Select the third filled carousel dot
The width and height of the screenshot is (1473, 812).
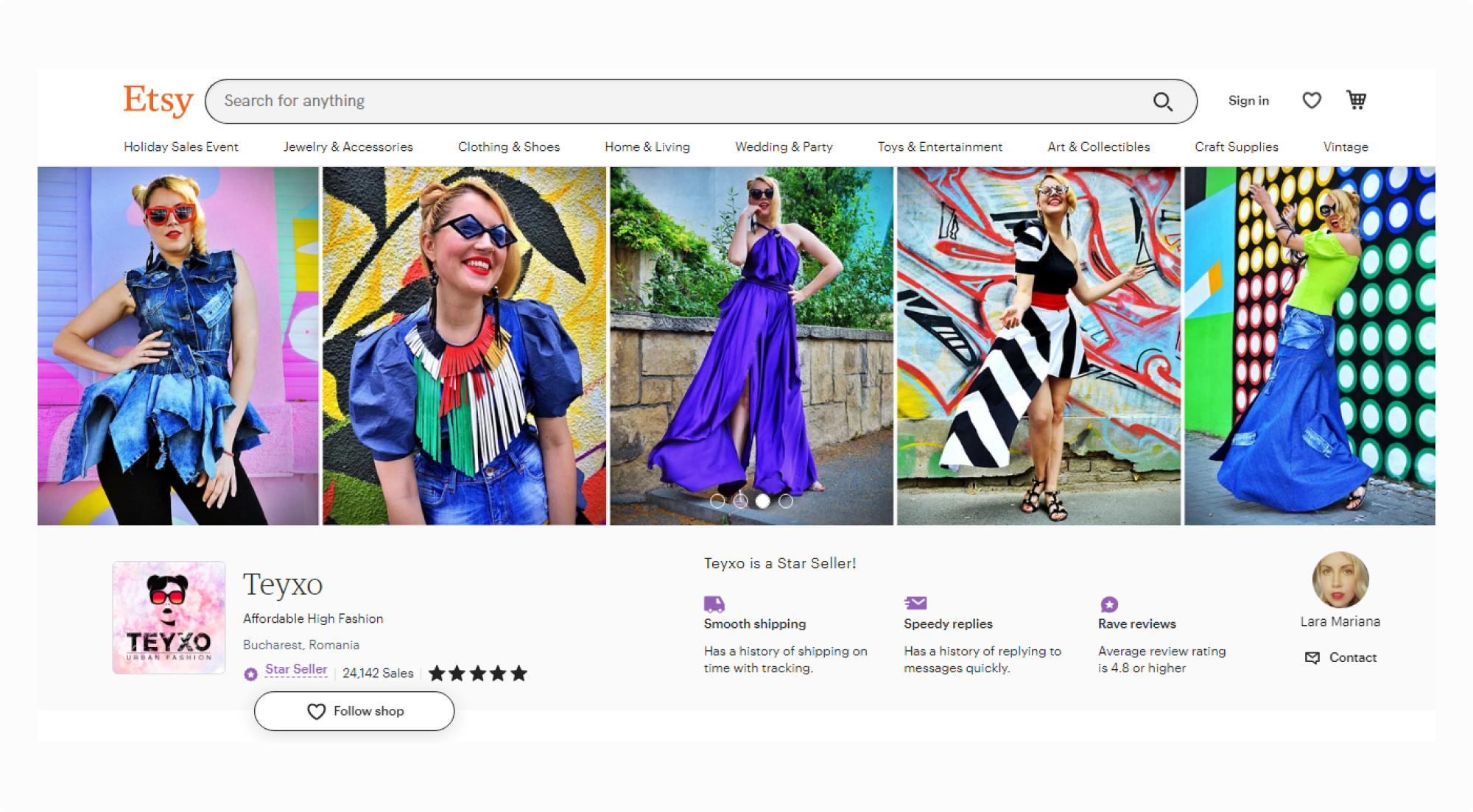tap(763, 501)
